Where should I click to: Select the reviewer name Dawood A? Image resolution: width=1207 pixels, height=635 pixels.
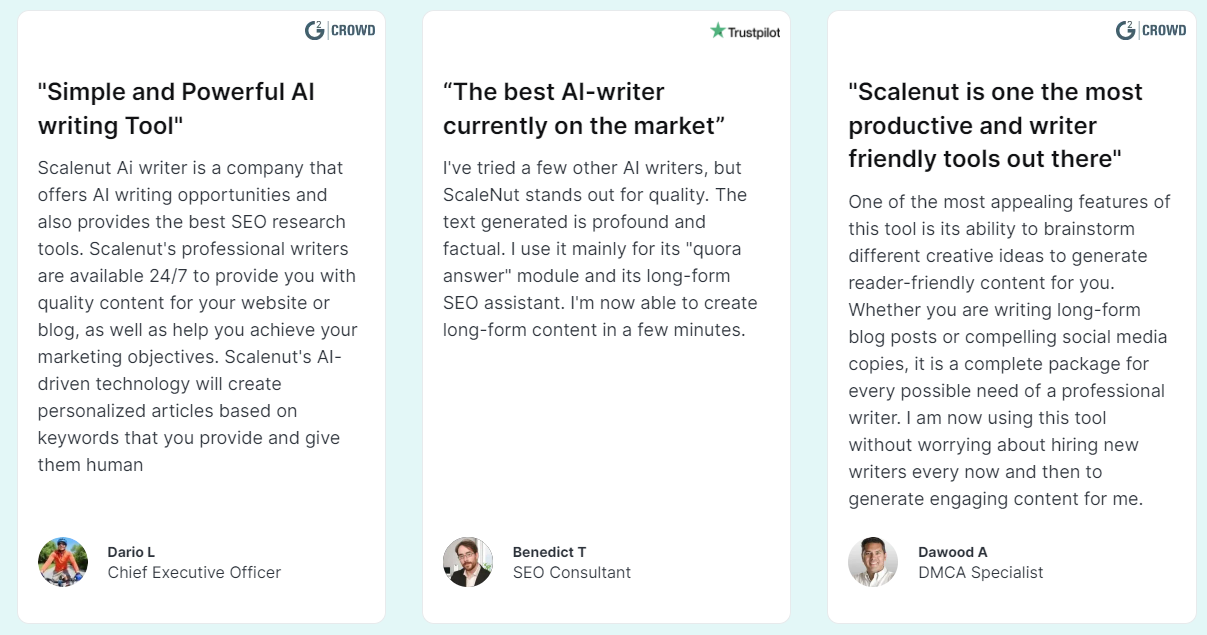(x=952, y=552)
